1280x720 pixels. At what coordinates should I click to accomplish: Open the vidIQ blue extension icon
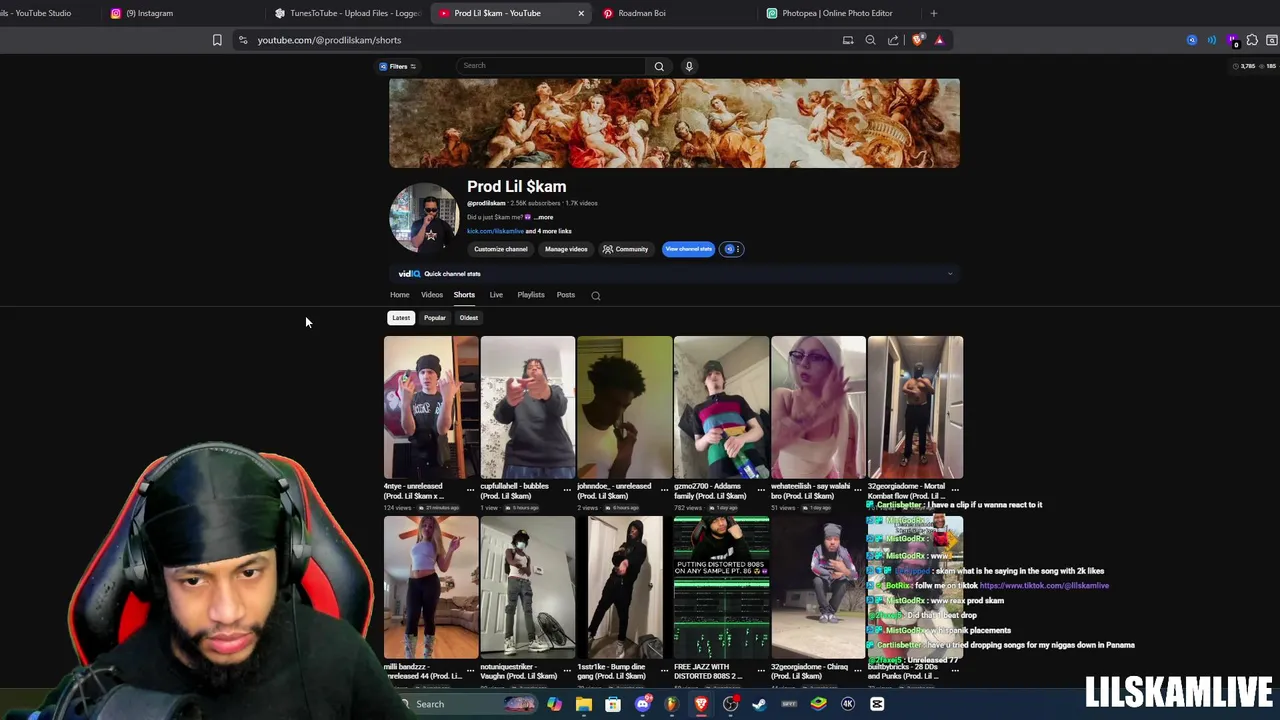click(x=1191, y=40)
